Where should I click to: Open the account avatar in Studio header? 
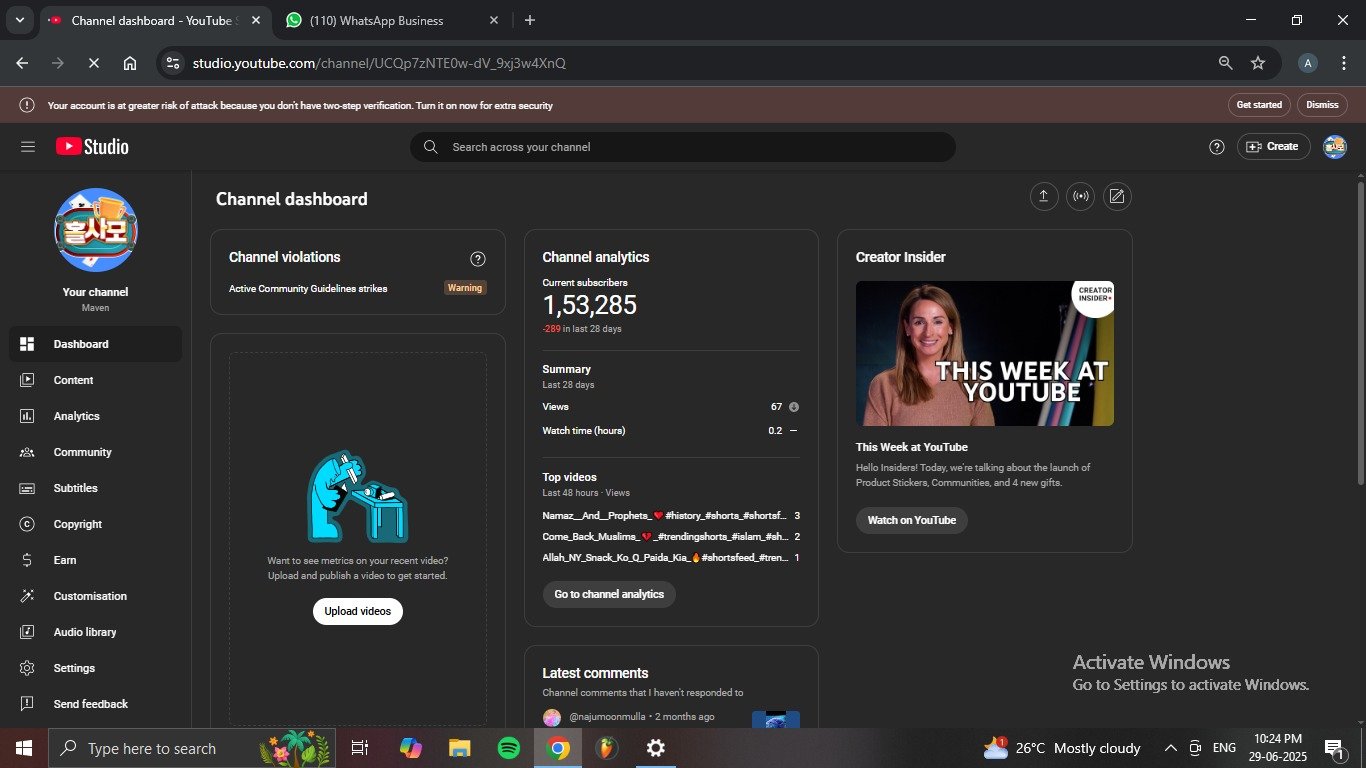click(x=1335, y=147)
